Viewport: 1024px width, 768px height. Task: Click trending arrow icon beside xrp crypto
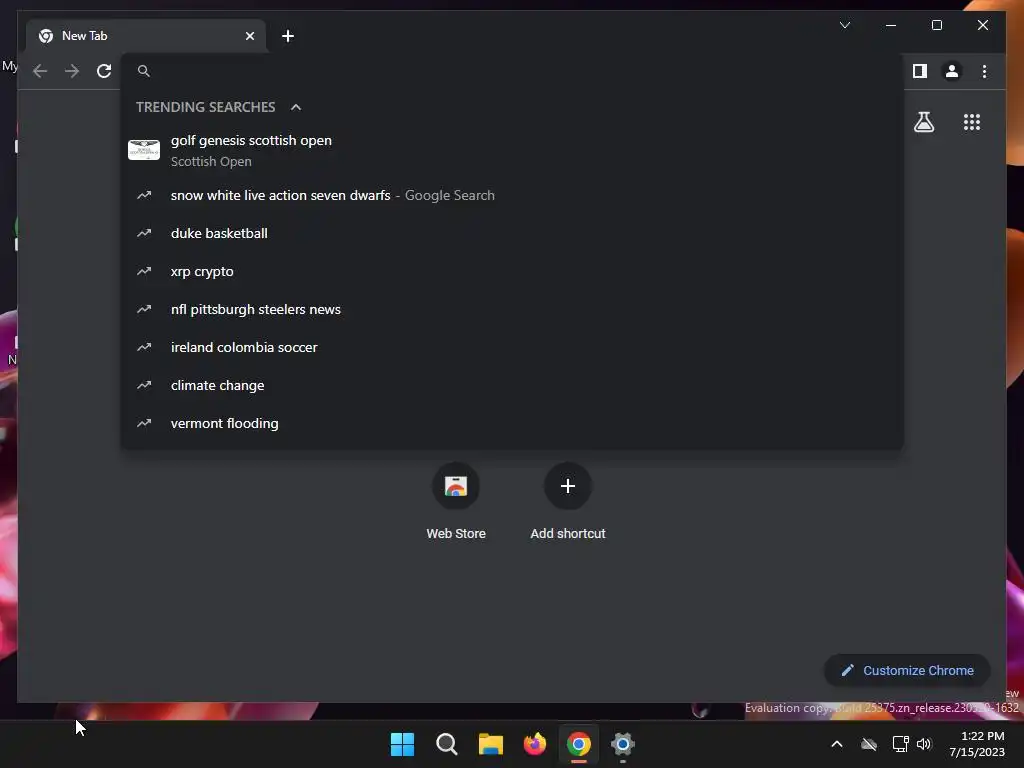[144, 271]
